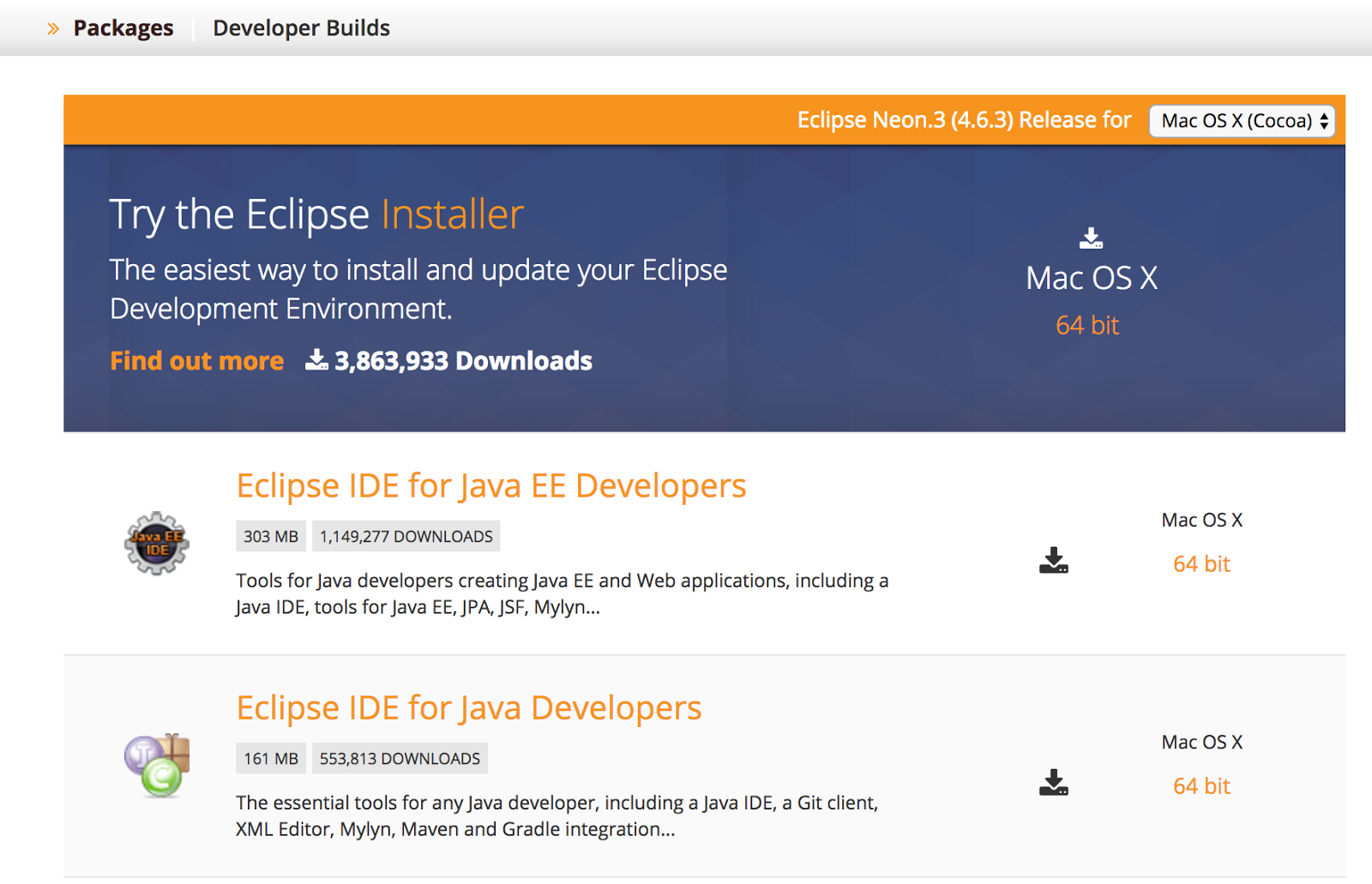Viewport: 1372px width, 884px height.
Task: Click Mac OS X label in Java Developers row
Action: (x=1202, y=742)
